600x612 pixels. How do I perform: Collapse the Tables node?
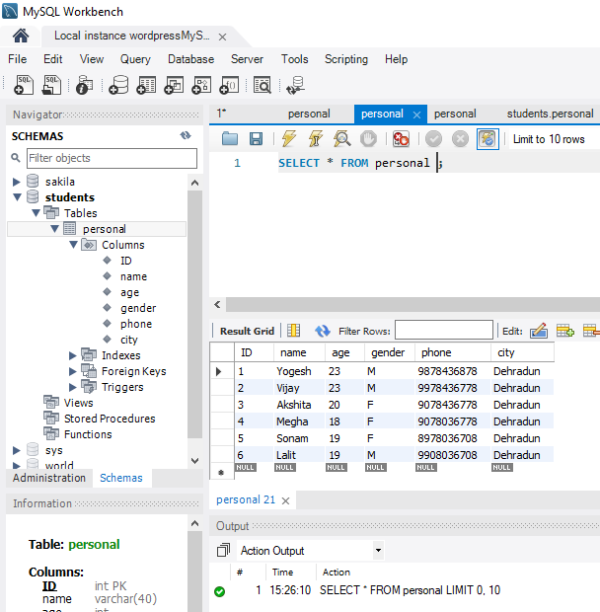[36, 213]
